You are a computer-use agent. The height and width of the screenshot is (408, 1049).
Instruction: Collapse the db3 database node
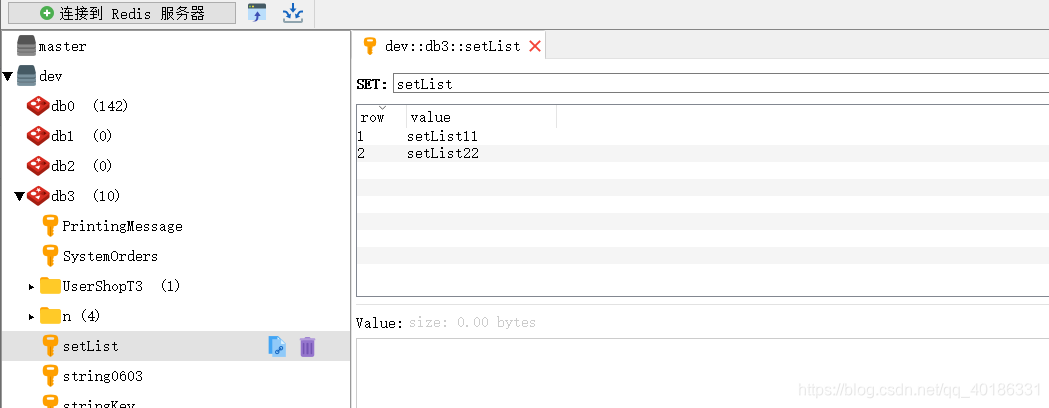point(19,196)
